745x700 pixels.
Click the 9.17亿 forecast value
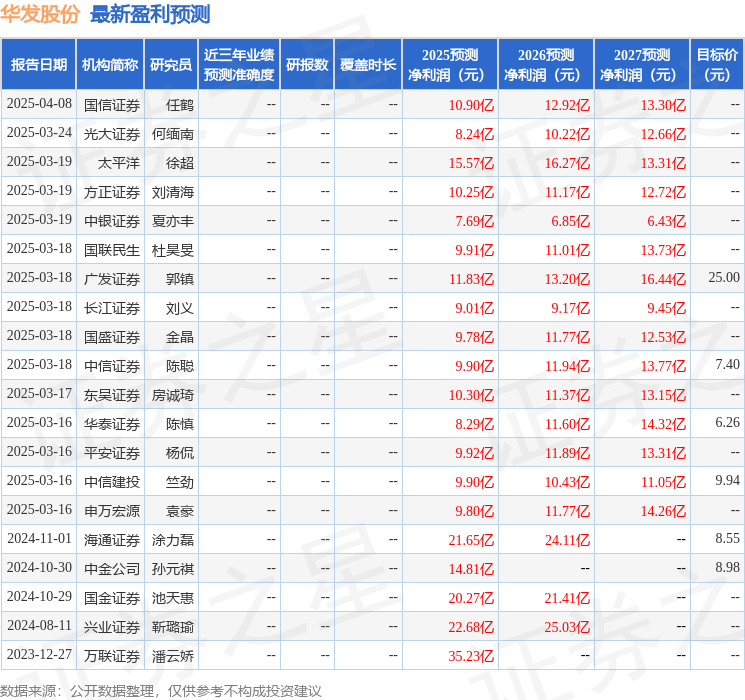click(x=571, y=308)
